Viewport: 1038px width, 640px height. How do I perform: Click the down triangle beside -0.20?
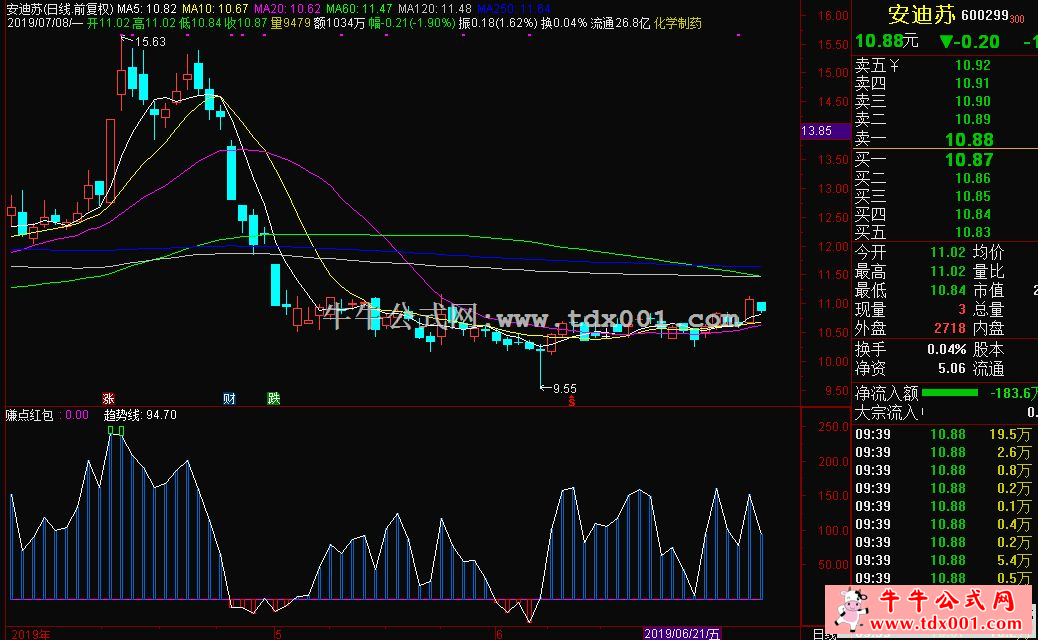[x=946, y=42]
